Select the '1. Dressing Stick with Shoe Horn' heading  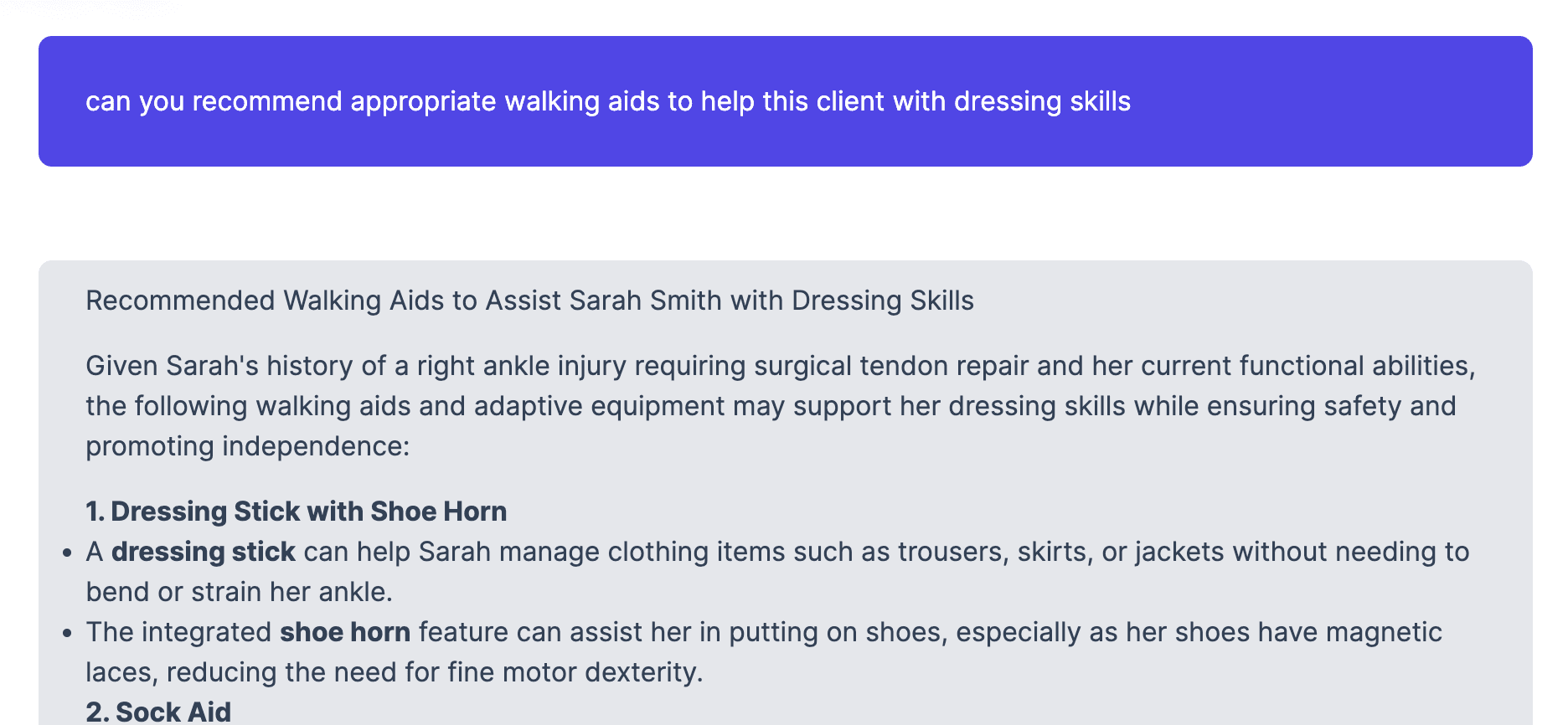(x=297, y=512)
